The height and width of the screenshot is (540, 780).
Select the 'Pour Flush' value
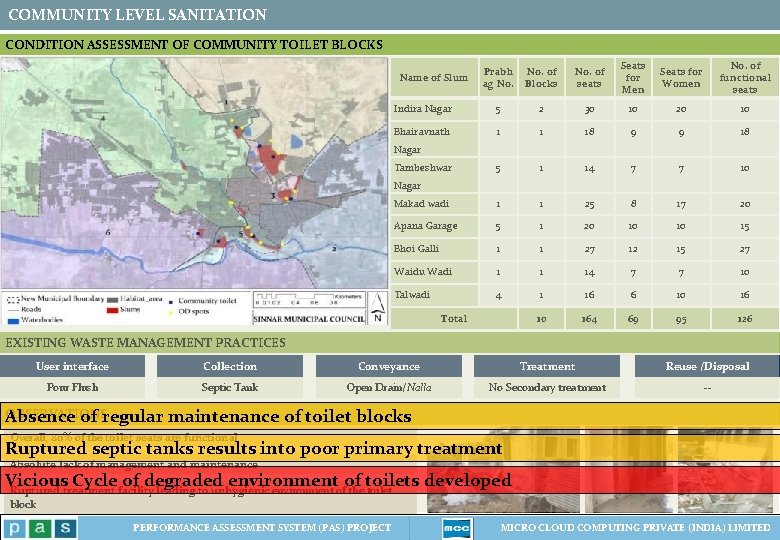(x=72, y=387)
